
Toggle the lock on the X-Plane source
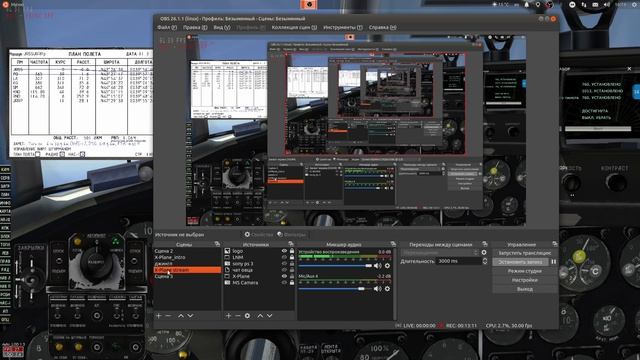click(292, 276)
